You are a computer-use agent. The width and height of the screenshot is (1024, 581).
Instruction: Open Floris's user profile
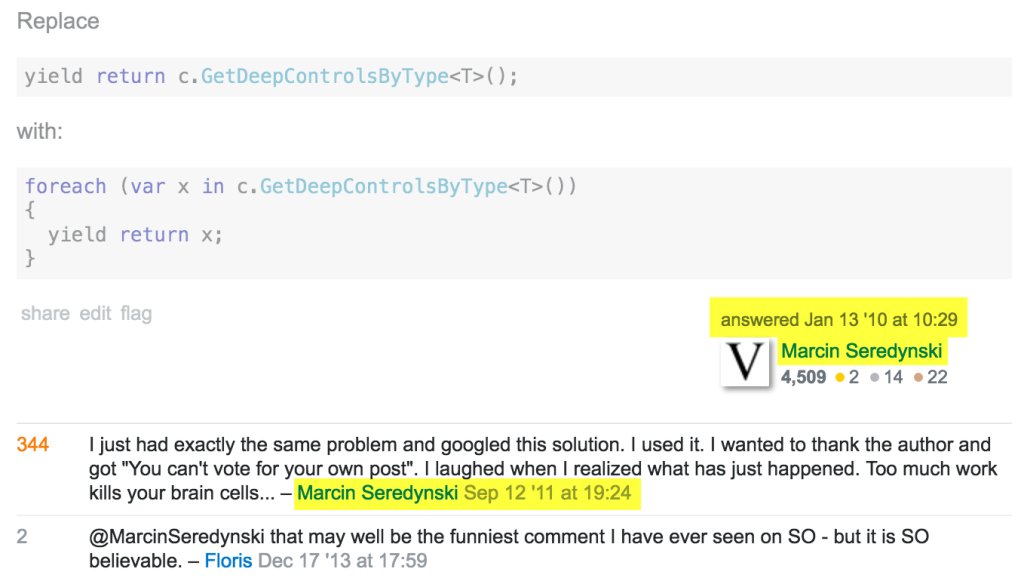[x=228, y=561]
